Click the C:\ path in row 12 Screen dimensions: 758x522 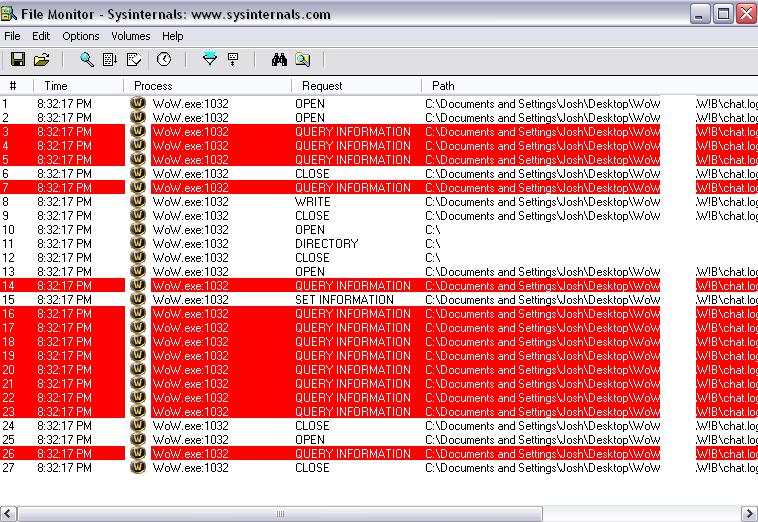pyautogui.click(x=433, y=258)
